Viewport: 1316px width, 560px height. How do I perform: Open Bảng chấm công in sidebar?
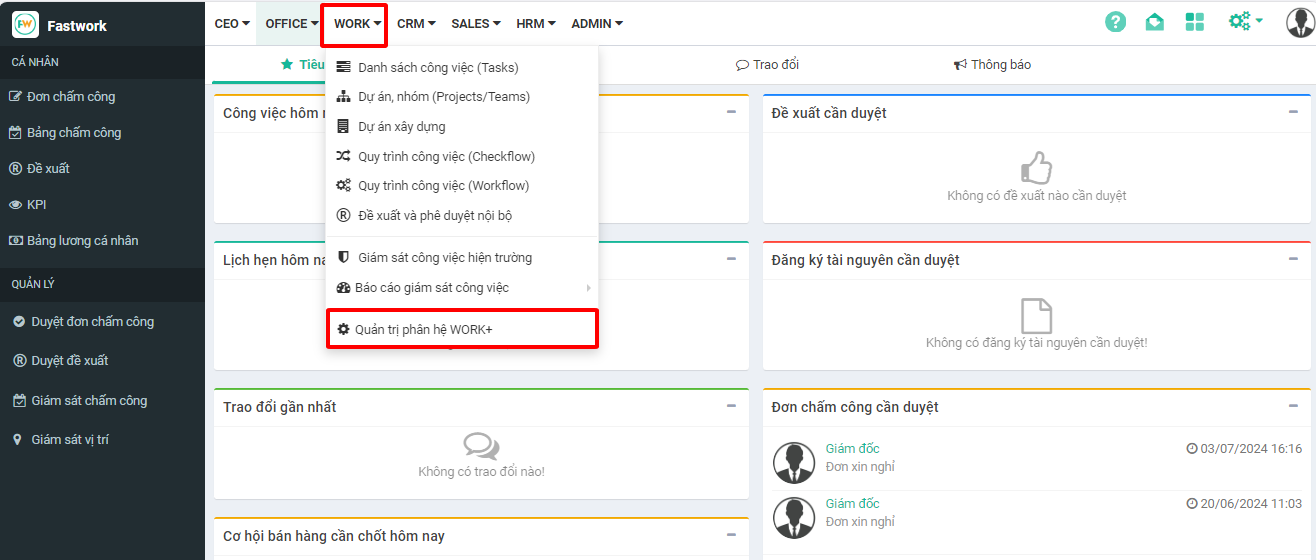[x=73, y=133]
